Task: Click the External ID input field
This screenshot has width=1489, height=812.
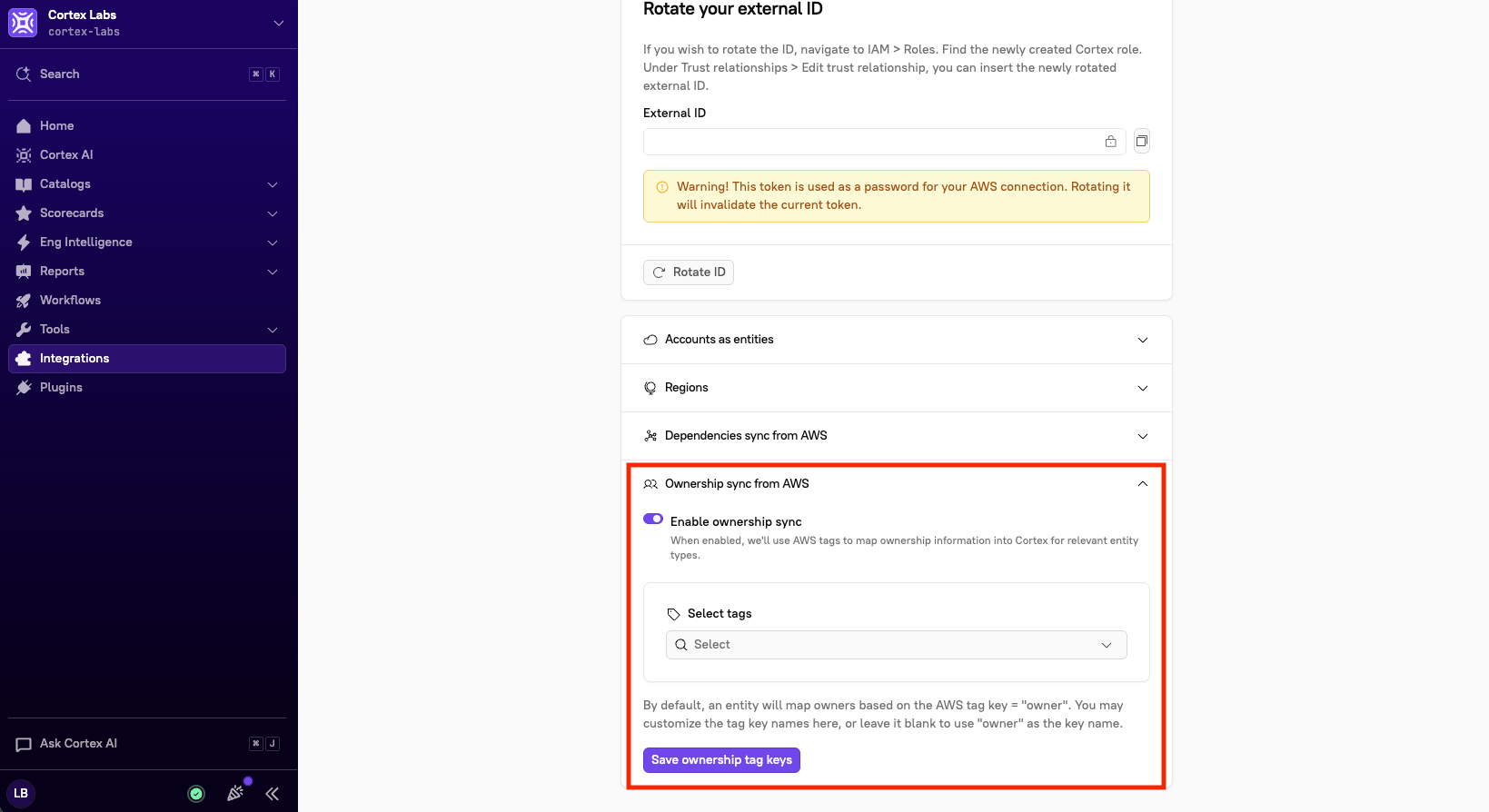Action: point(885,142)
